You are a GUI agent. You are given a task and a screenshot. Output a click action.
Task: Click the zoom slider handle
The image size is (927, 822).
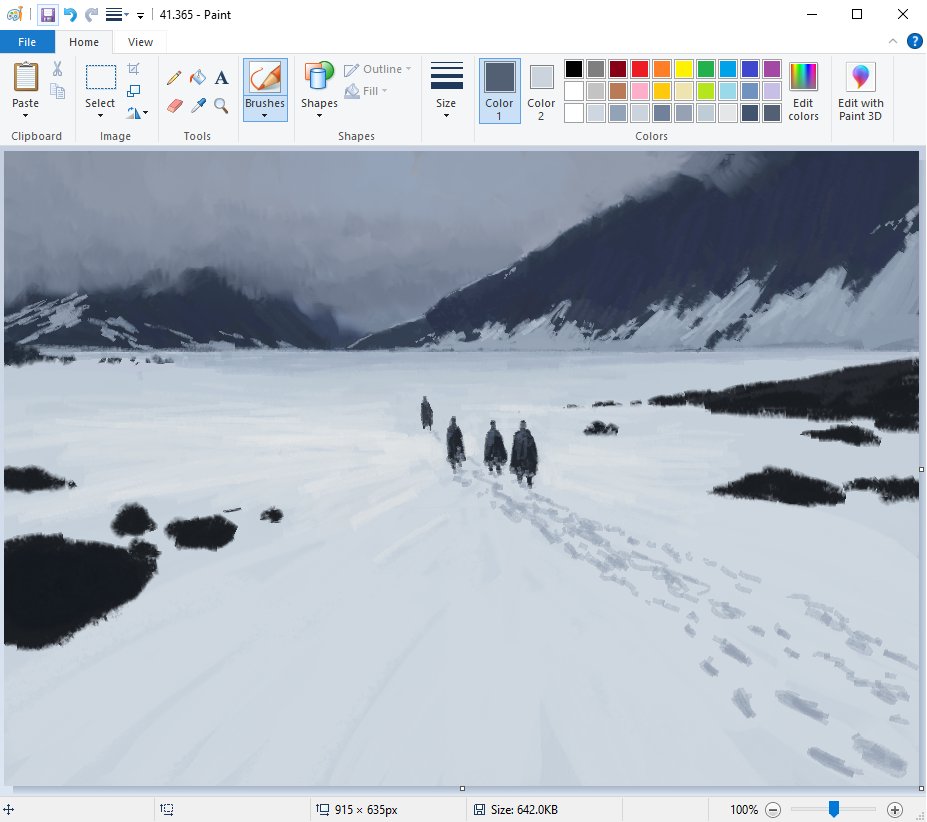(834, 809)
